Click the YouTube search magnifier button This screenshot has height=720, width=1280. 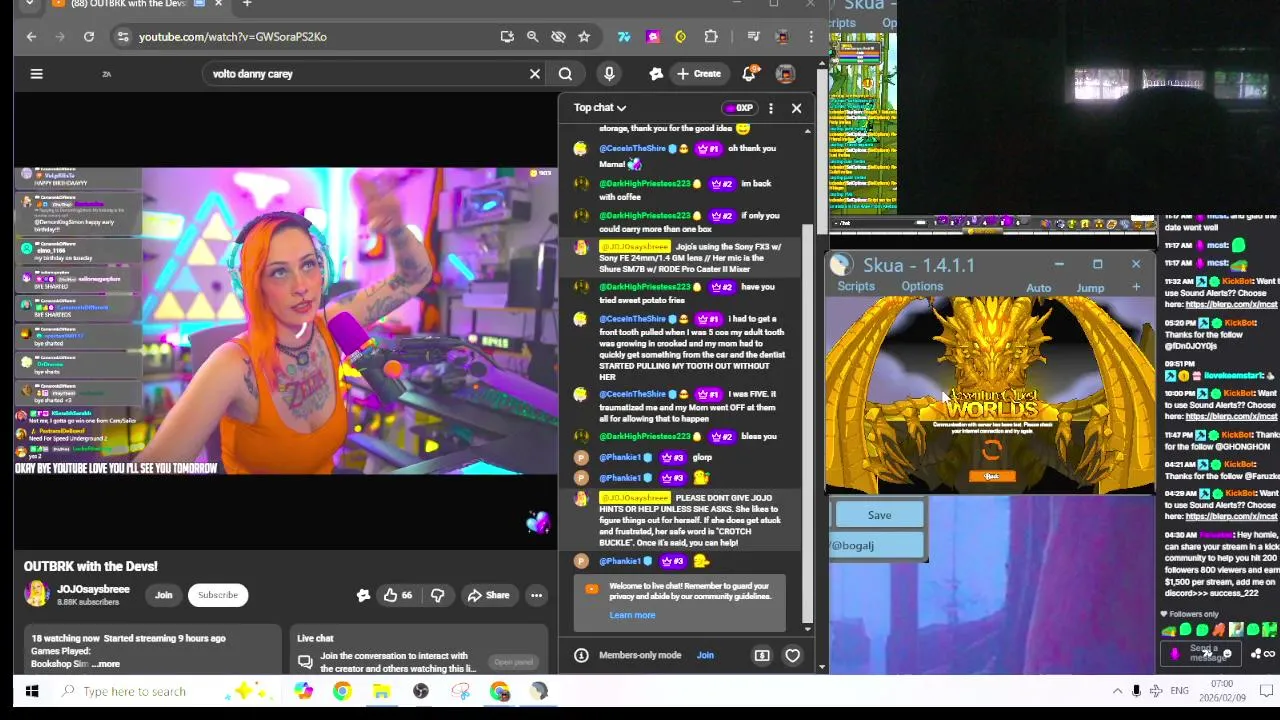pos(565,73)
